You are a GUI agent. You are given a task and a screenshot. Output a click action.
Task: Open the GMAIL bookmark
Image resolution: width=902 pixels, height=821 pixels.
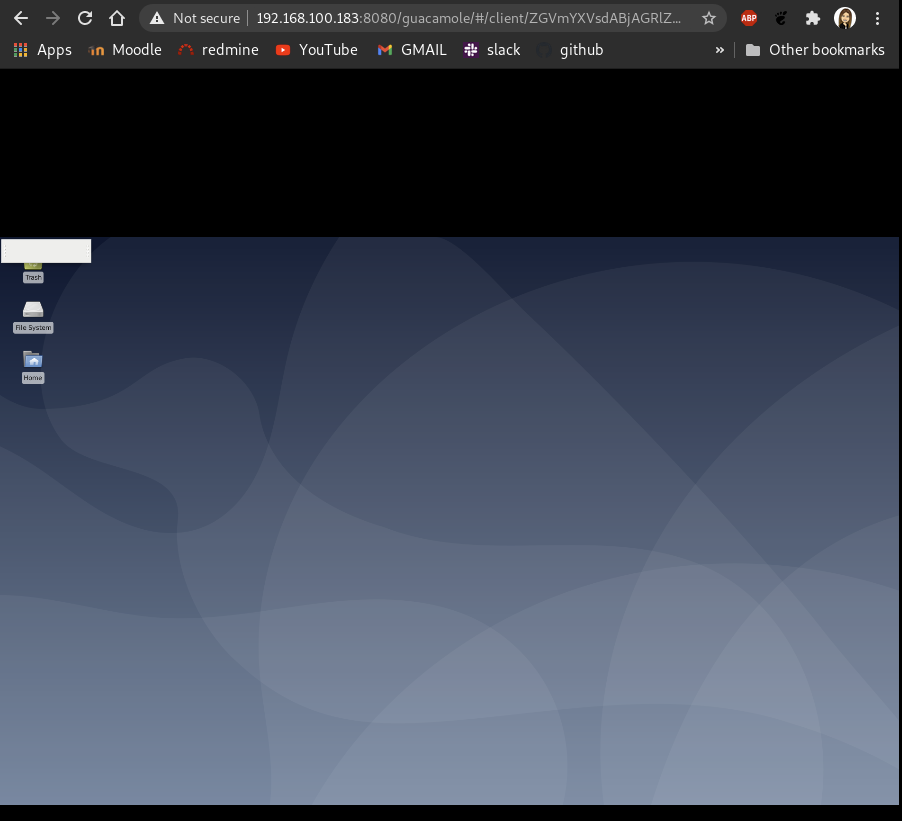412,49
